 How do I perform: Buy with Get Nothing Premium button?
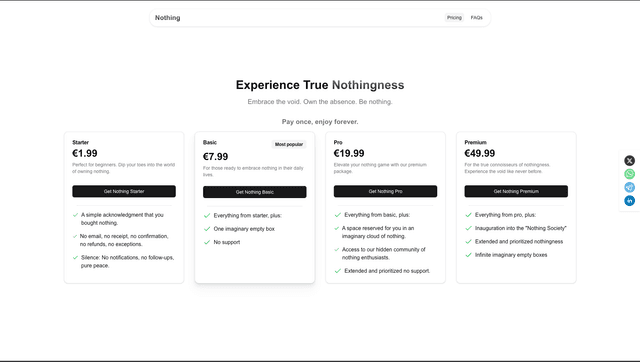516,191
